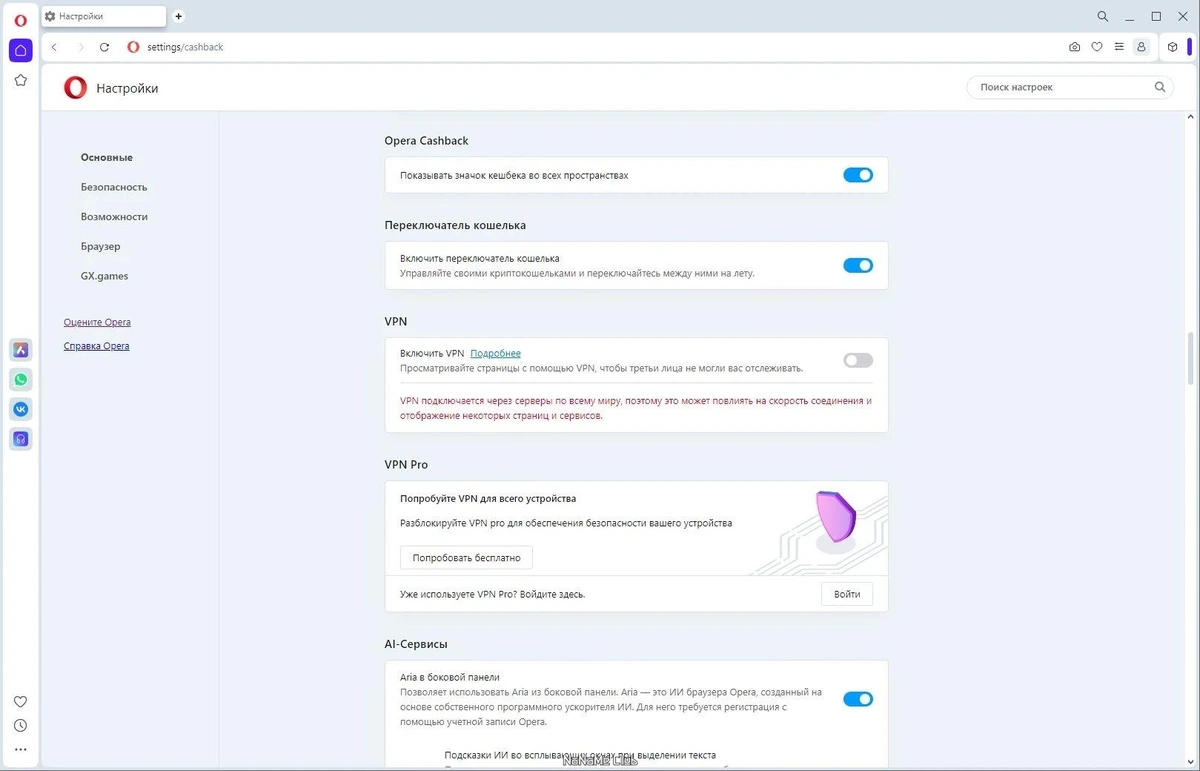The image size is (1200, 771).
Task: Open sidebar setup three-dots menu
Action: (x=20, y=749)
